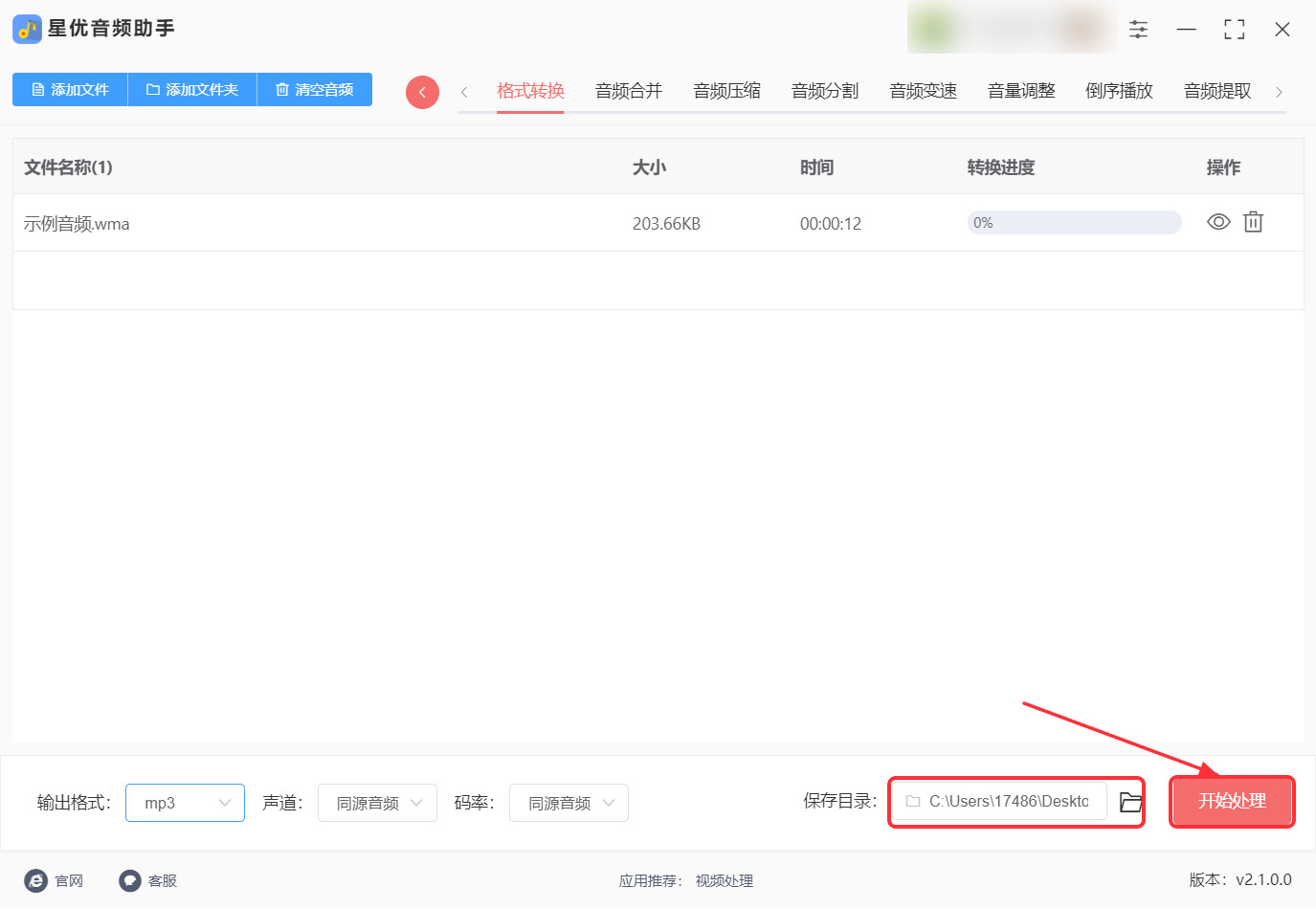
Task: Click the 时间 column header
Action: click(816, 167)
